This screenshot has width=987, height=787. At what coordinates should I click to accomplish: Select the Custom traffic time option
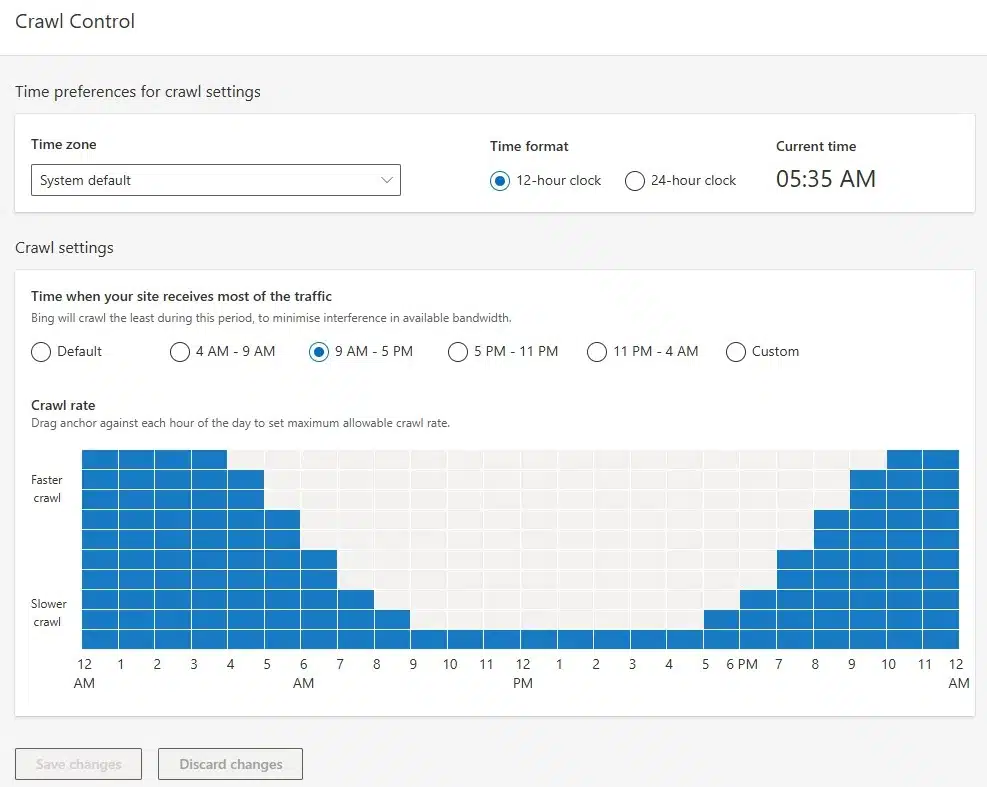[x=736, y=351]
